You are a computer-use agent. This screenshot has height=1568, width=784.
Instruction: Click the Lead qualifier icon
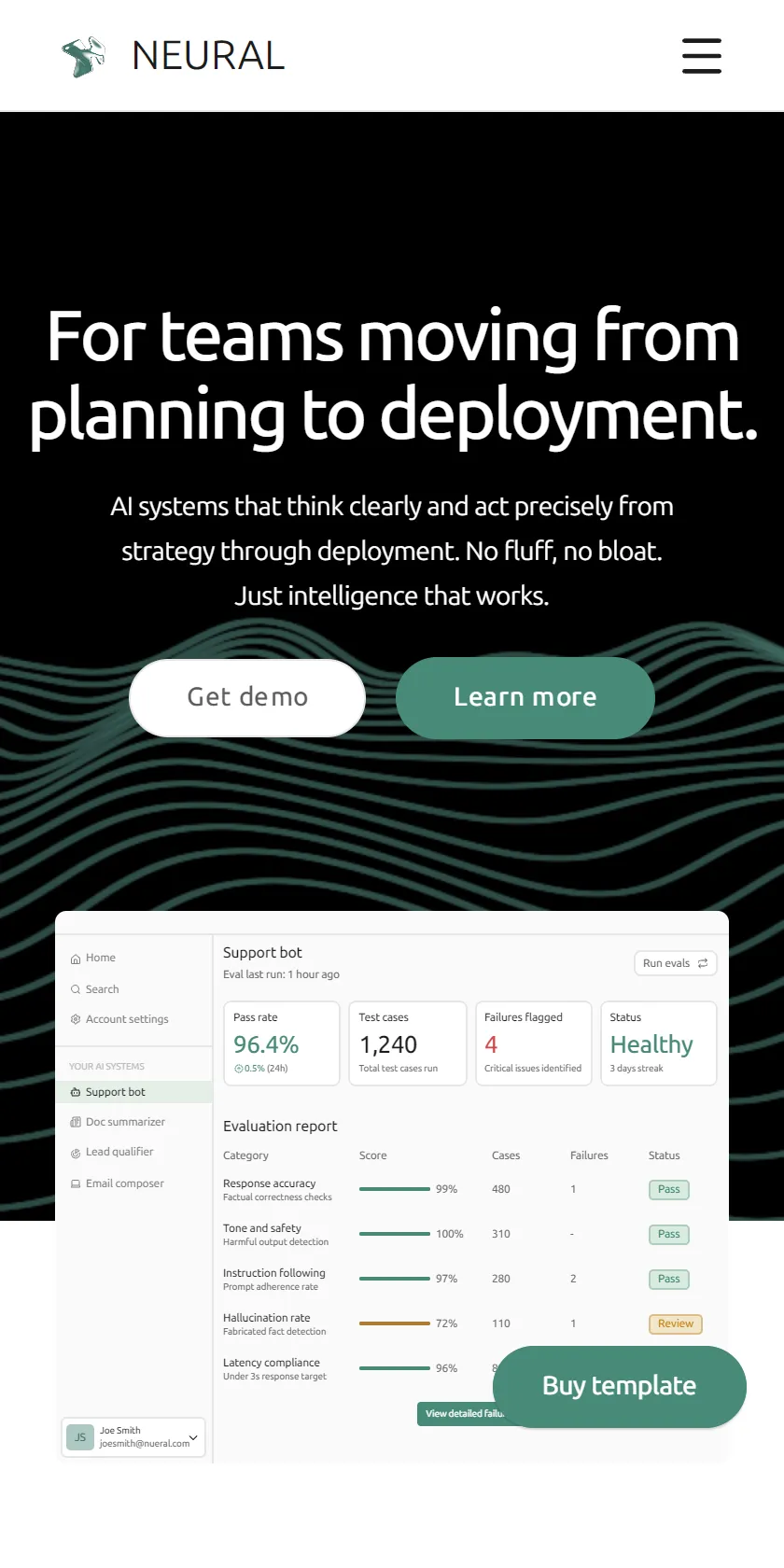click(x=76, y=1153)
